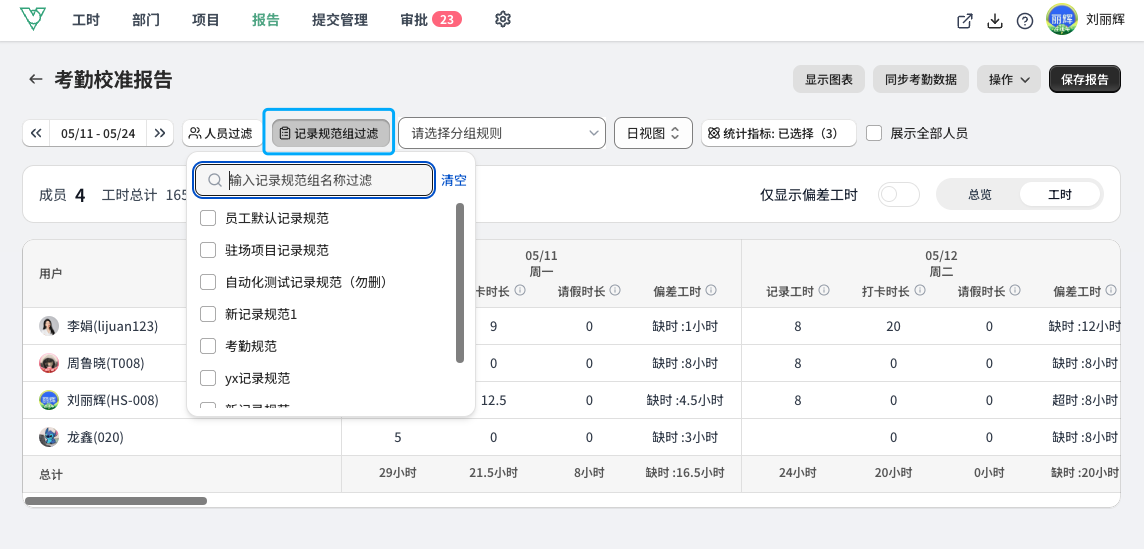Enable the 展示全部人员 checkbox

pyautogui.click(x=874, y=133)
